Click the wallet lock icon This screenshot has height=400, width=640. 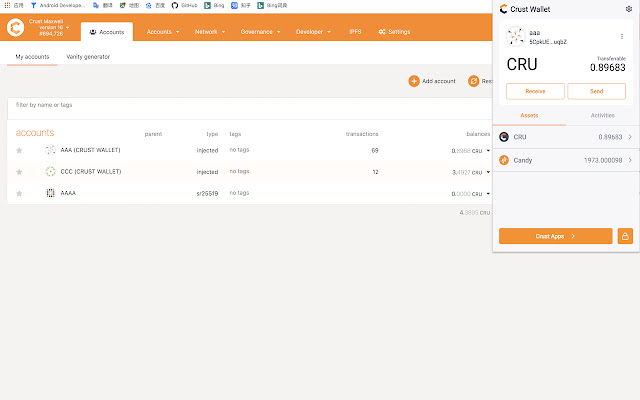pyautogui.click(x=625, y=236)
